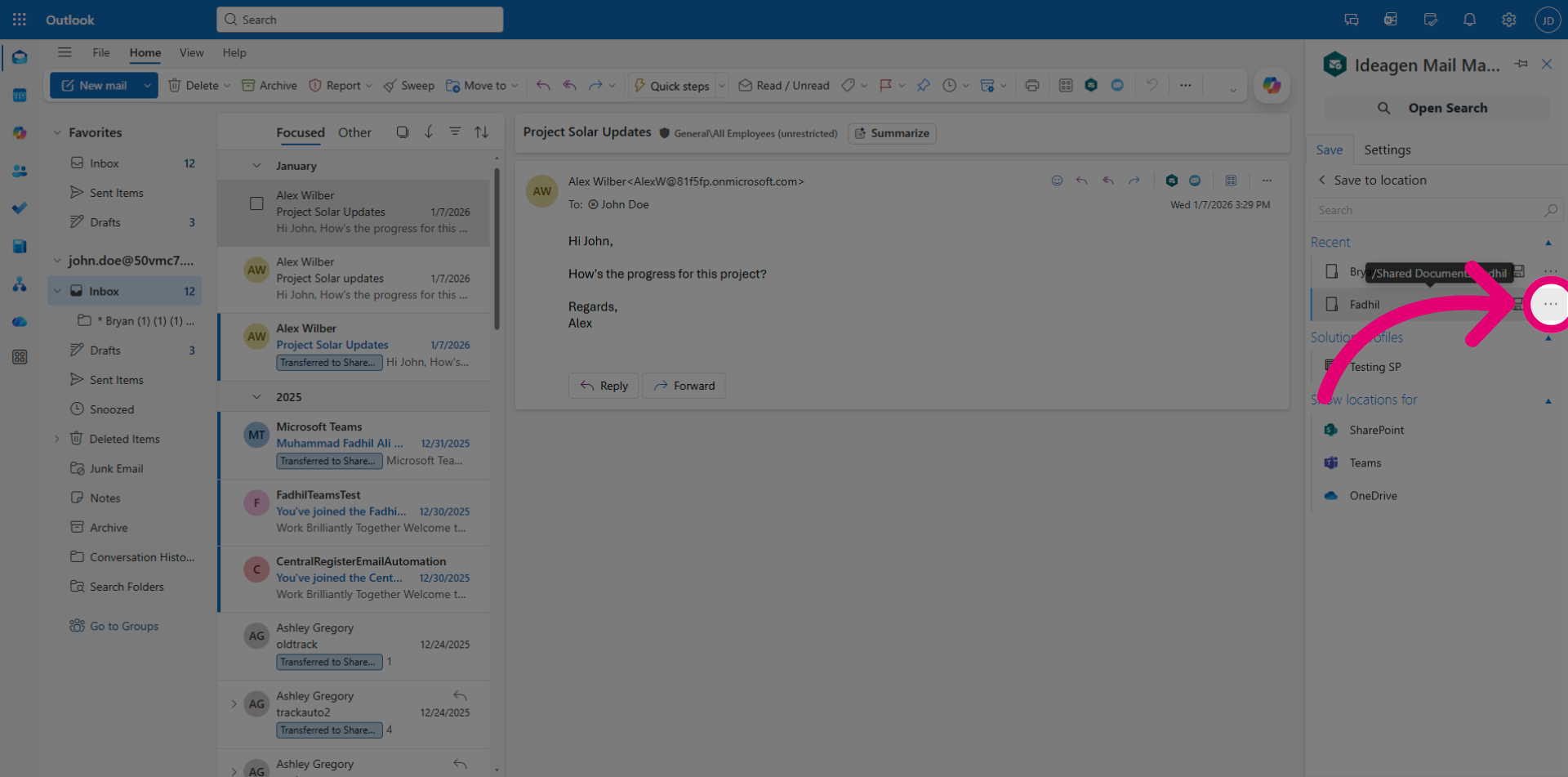Click the select-all messages icon
The height and width of the screenshot is (777, 1568).
pyautogui.click(x=402, y=132)
